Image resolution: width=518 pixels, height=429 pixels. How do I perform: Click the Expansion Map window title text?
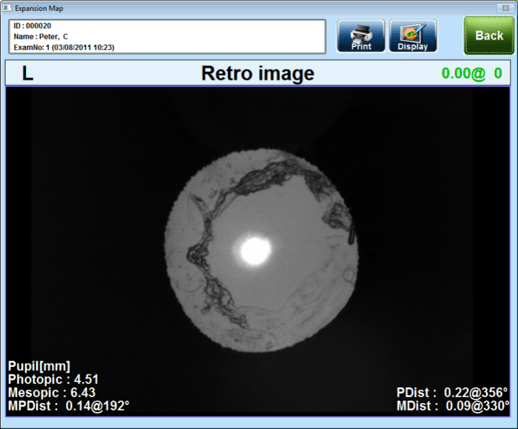pyautogui.click(x=39, y=8)
